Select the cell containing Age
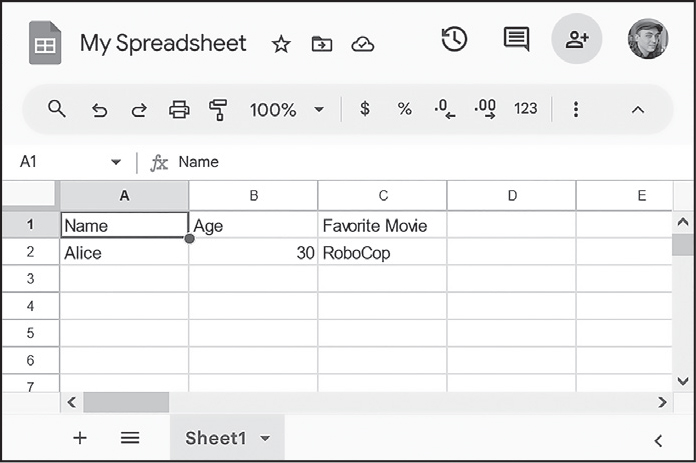This screenshot has width=696, height=463. point(253,225)
